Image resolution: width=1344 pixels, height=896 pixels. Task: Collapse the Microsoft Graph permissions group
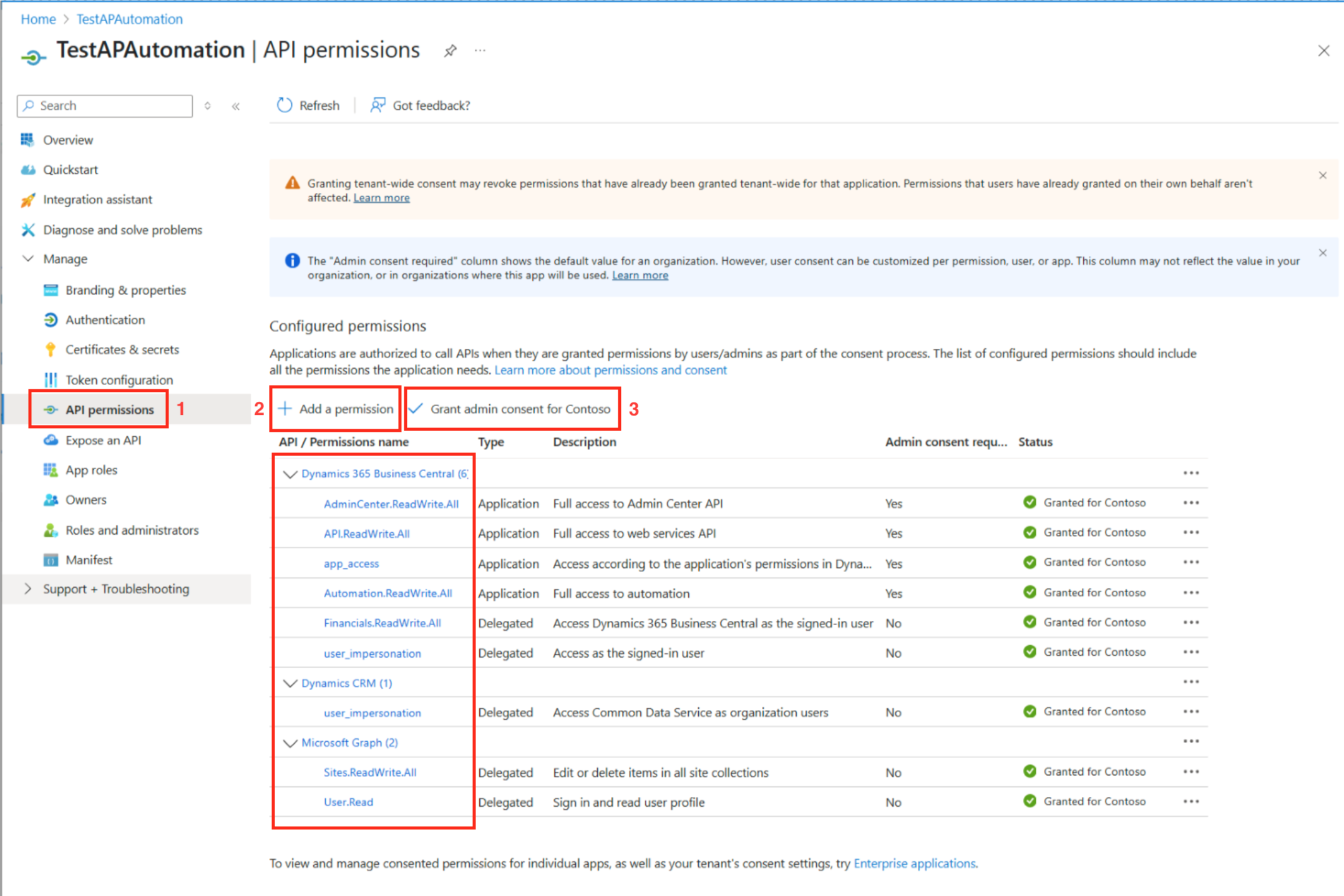290,743
